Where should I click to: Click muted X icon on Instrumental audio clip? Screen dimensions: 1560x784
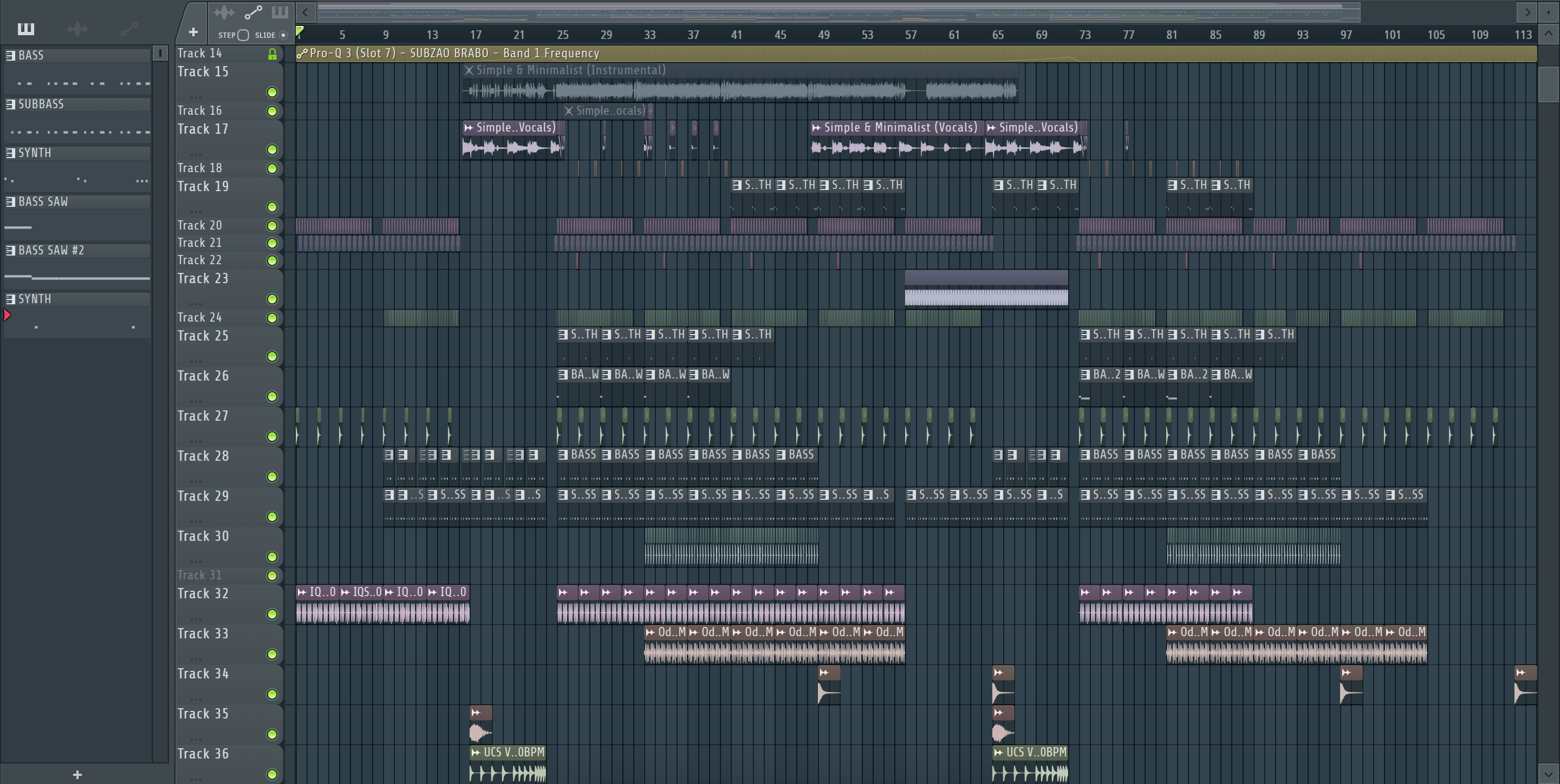coord(469,70)
